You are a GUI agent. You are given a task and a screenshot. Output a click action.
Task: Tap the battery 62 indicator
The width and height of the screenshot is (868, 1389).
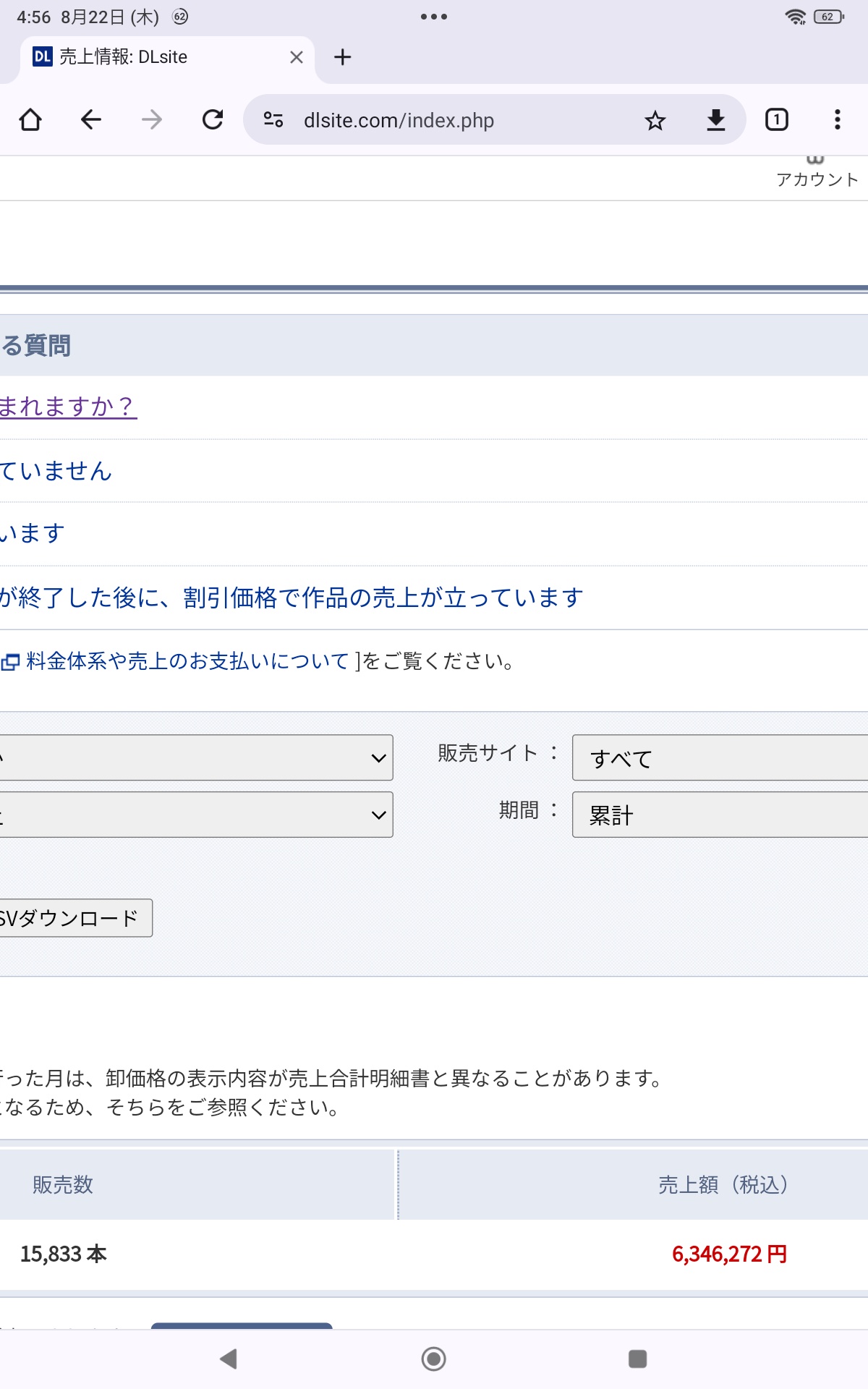point(829,17)
